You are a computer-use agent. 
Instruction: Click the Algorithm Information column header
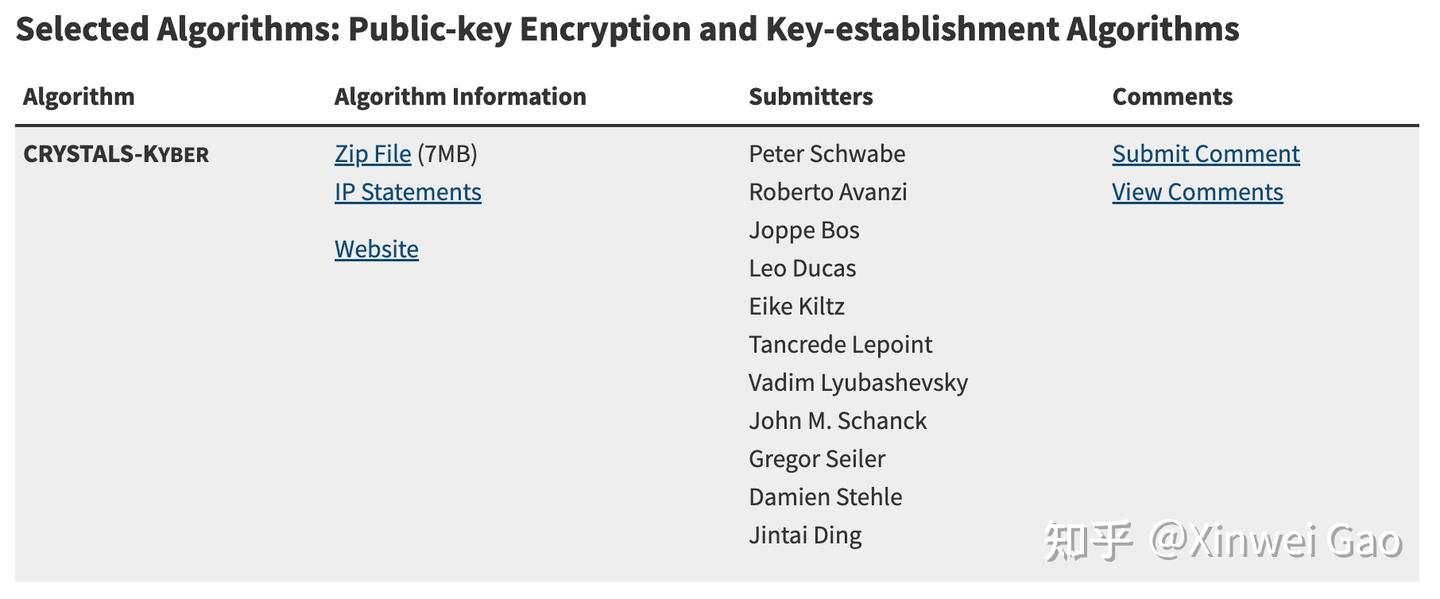460,97
